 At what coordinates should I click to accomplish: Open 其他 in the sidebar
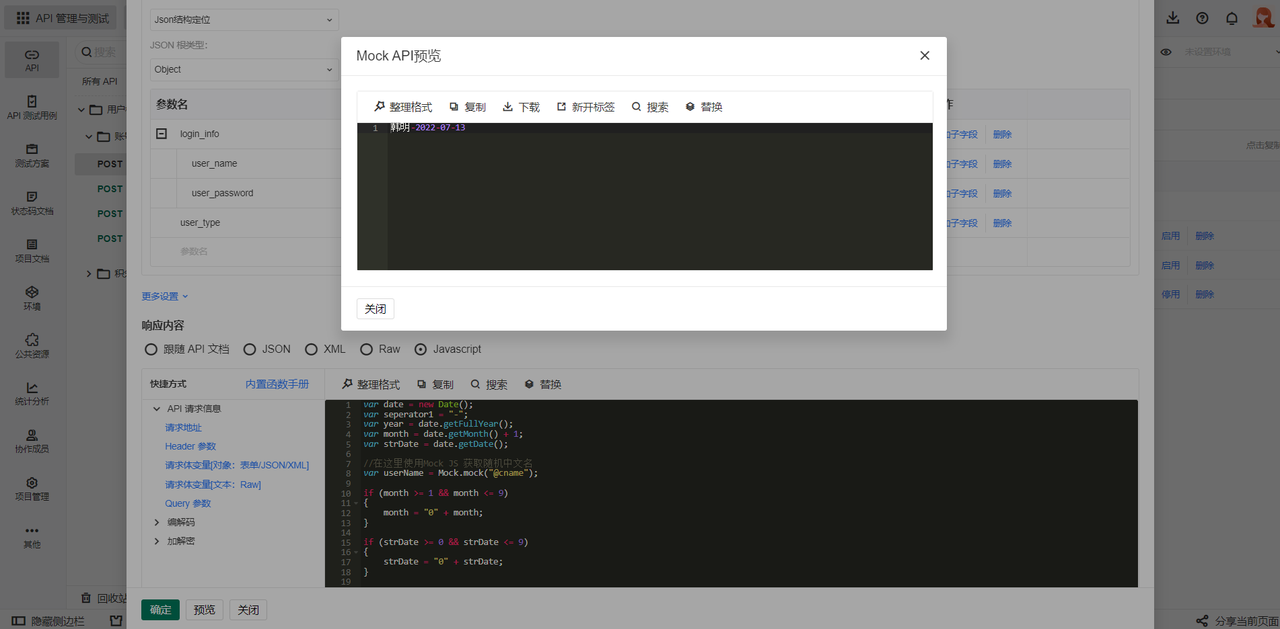coord(32,536)
